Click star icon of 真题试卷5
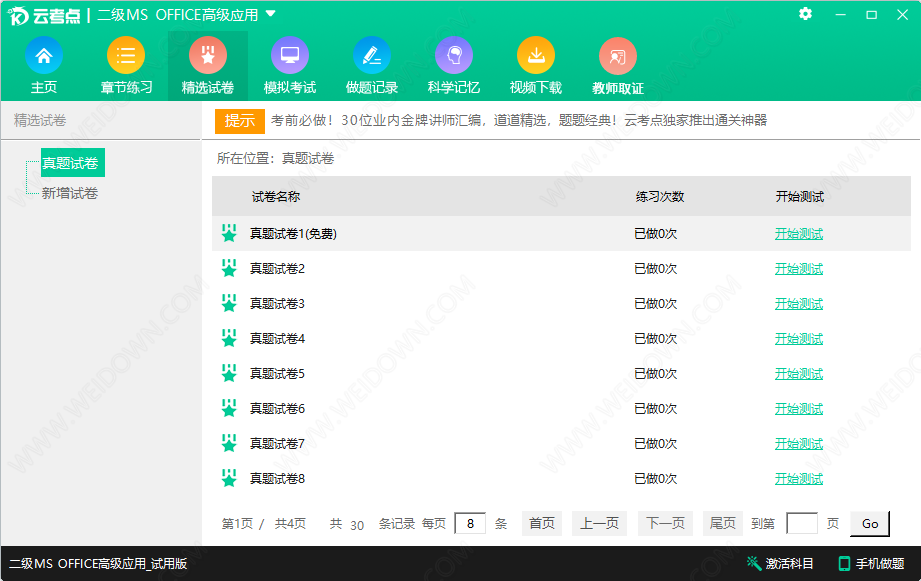The height and width of the screenshot is (581, 921). [x=229, y=373]
